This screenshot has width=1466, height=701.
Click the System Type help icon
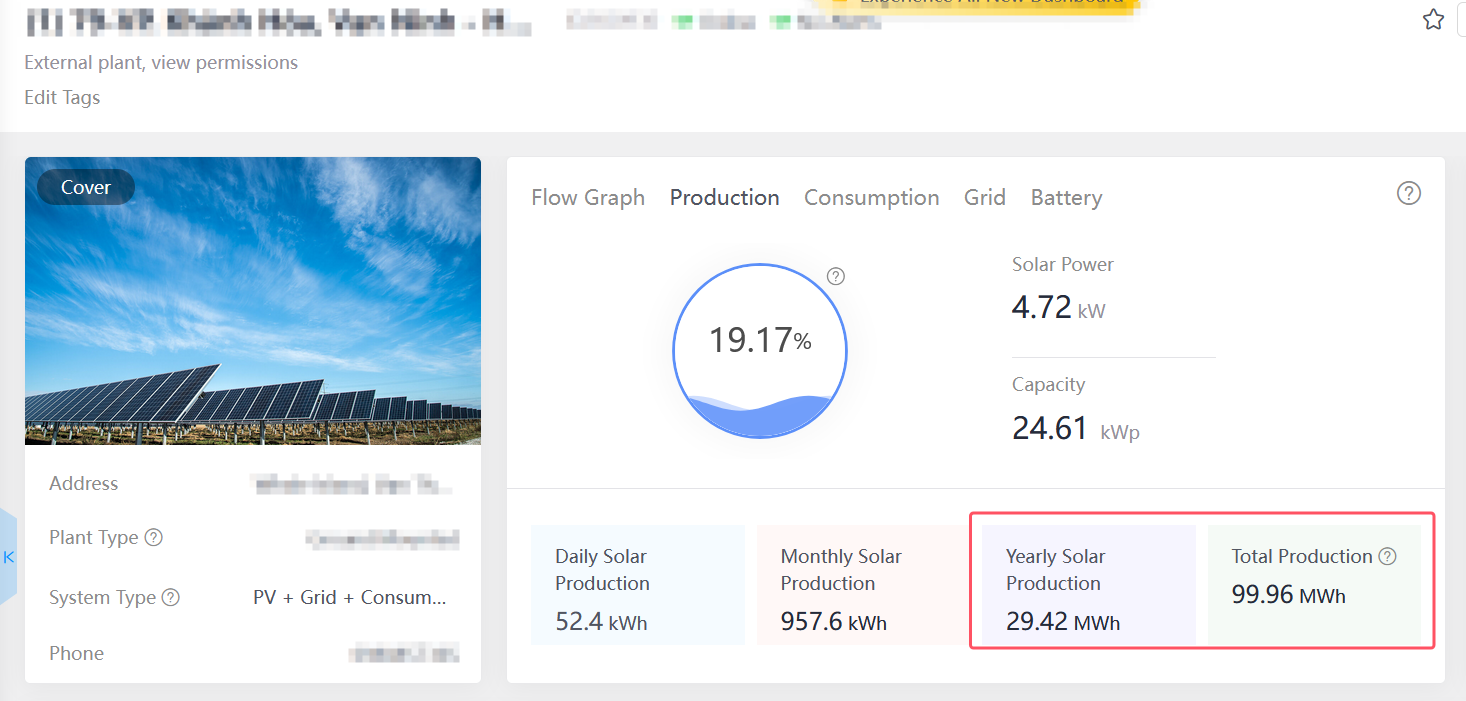click(171, 598)
